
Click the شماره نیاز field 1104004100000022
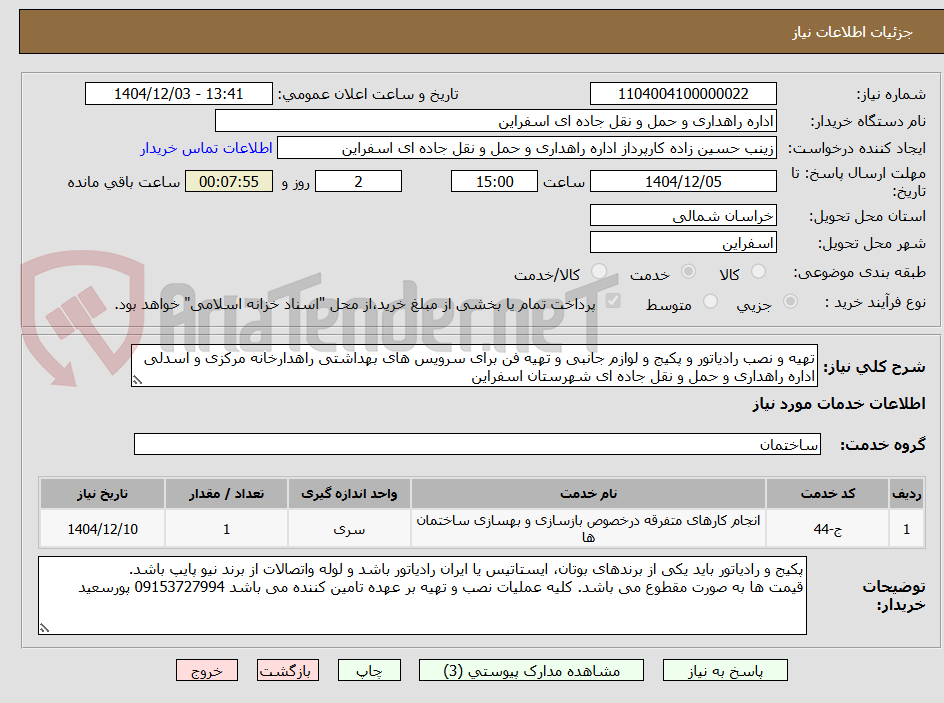(683, 94)
